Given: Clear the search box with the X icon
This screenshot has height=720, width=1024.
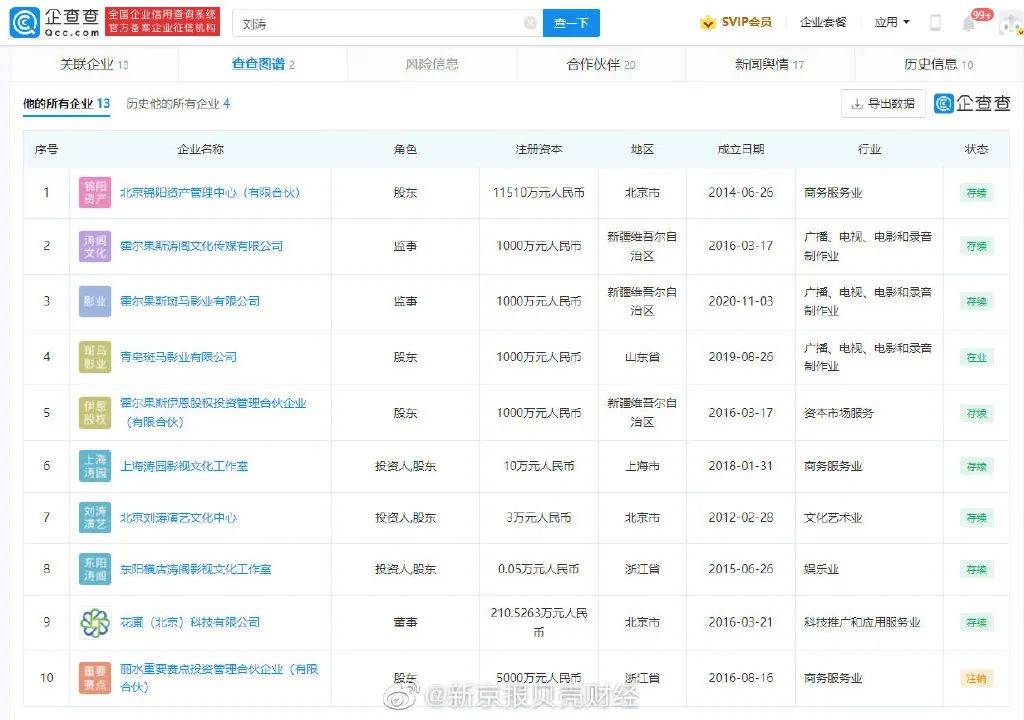Looking at the screenshot, I should point(530,23).
